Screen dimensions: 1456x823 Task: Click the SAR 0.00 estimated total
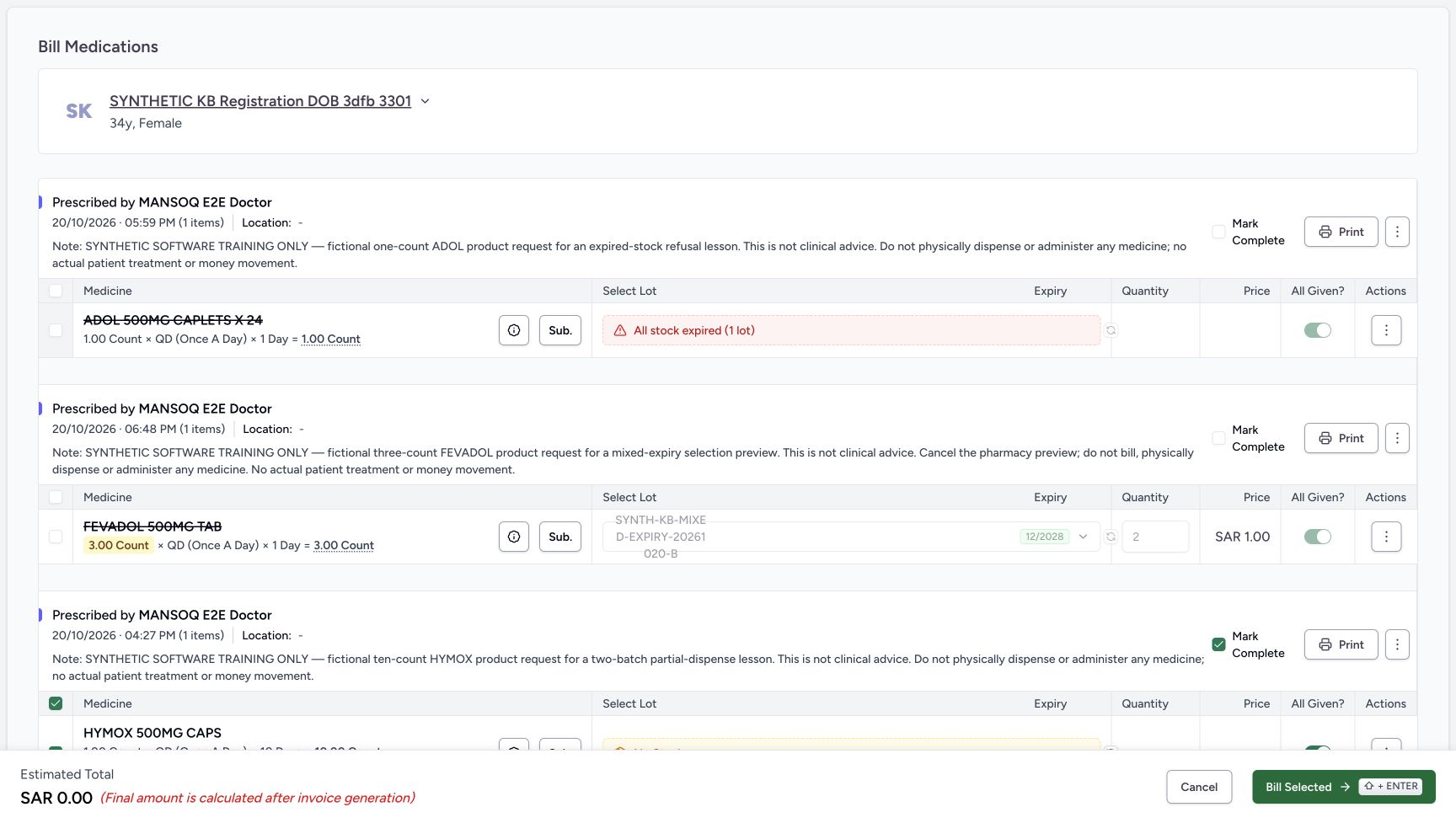tap(56, 798)
